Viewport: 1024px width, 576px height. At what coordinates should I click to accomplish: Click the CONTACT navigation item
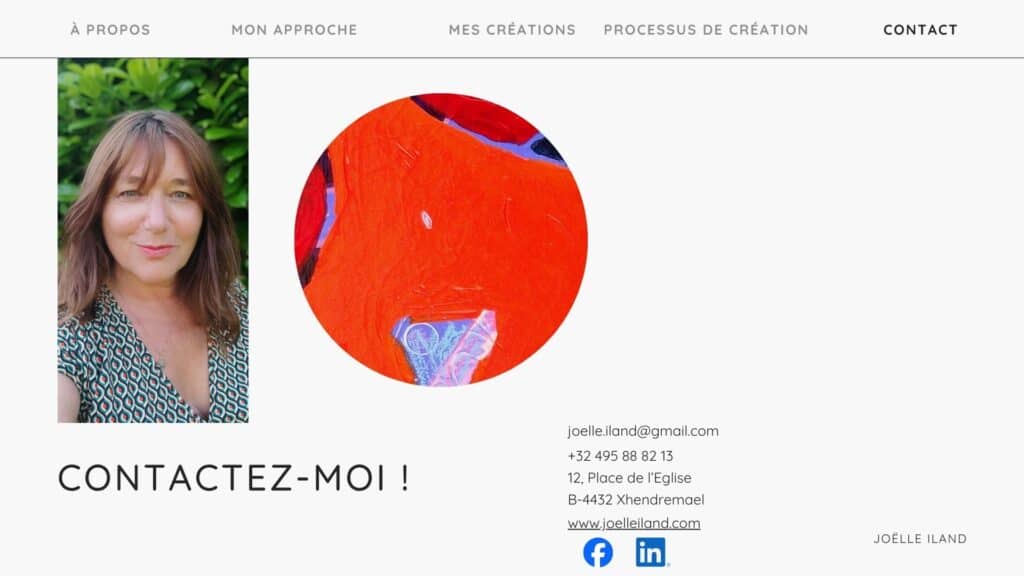[920, 29]
